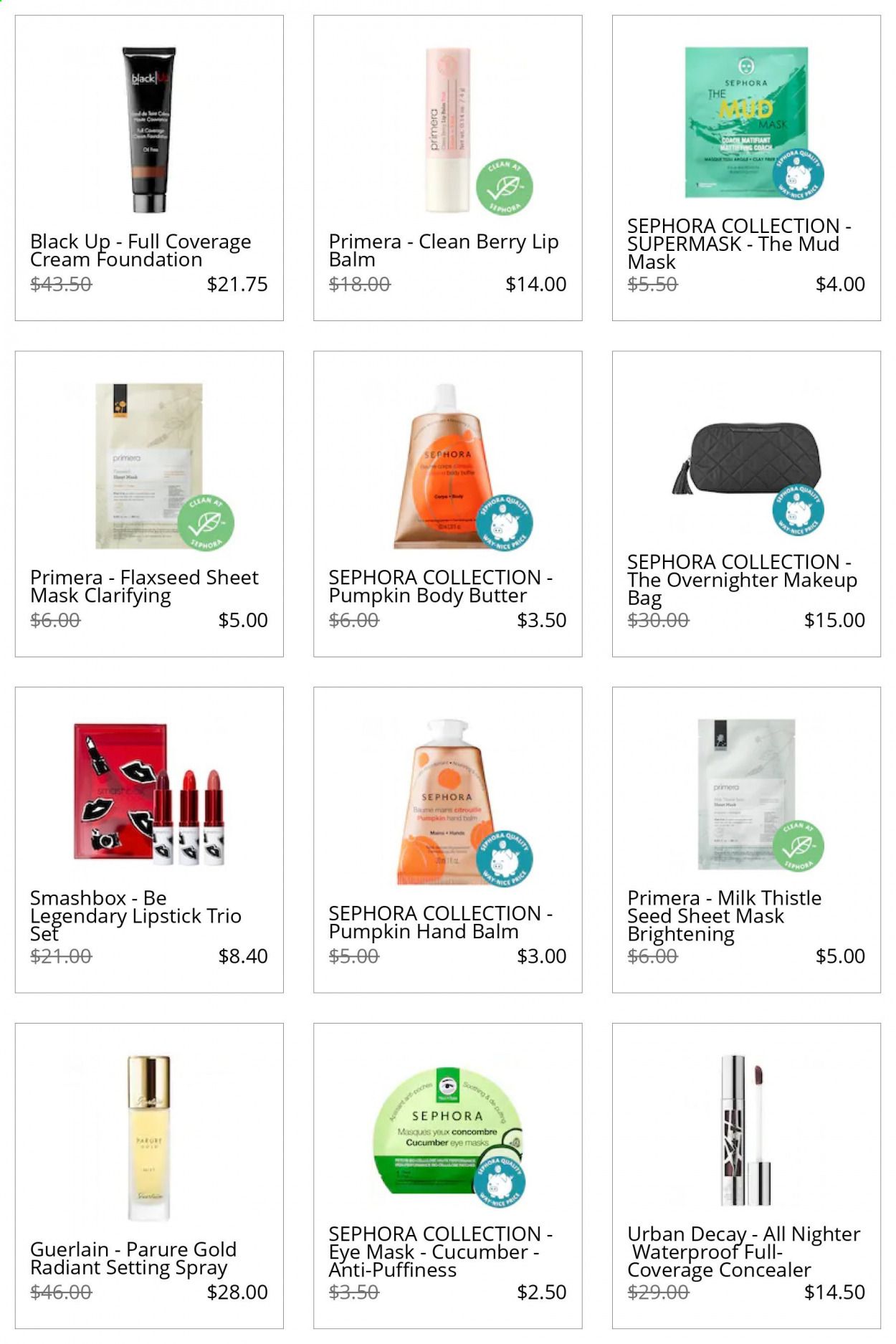Open Guerlain Parure Gold Radiant Setting Spray title
896x1344 pixels.
click(x=133, y=1259)
